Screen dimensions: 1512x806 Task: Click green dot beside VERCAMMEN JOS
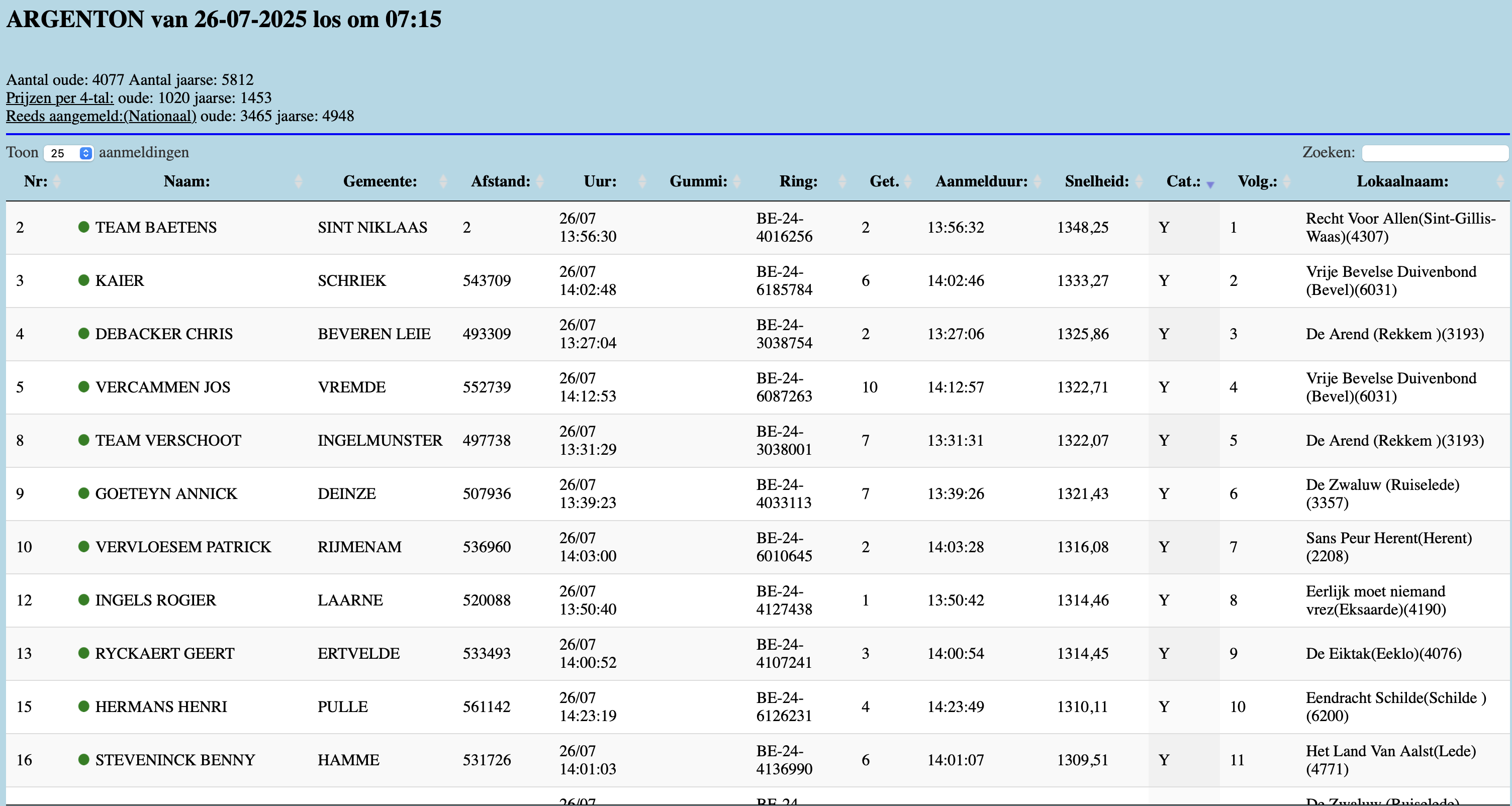[x=83, y=386]
